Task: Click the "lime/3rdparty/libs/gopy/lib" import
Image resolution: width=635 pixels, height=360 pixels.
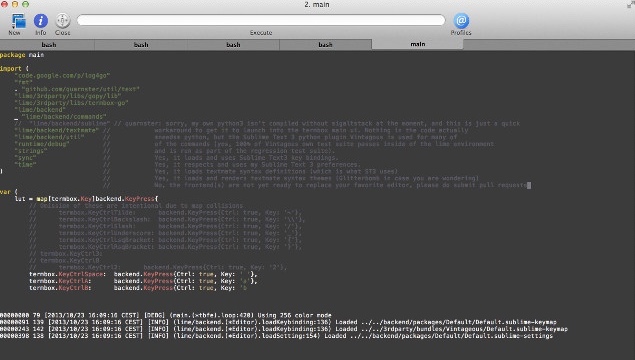Action: coord(68,96)
